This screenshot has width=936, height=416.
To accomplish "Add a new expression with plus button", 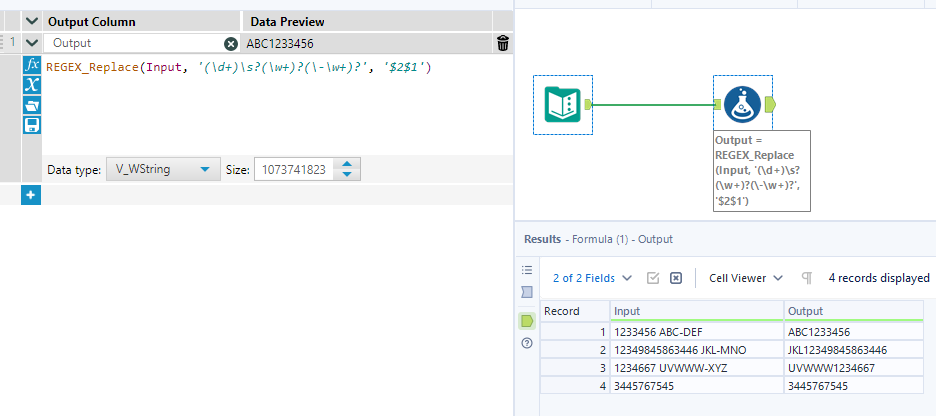I will [31, 195].
